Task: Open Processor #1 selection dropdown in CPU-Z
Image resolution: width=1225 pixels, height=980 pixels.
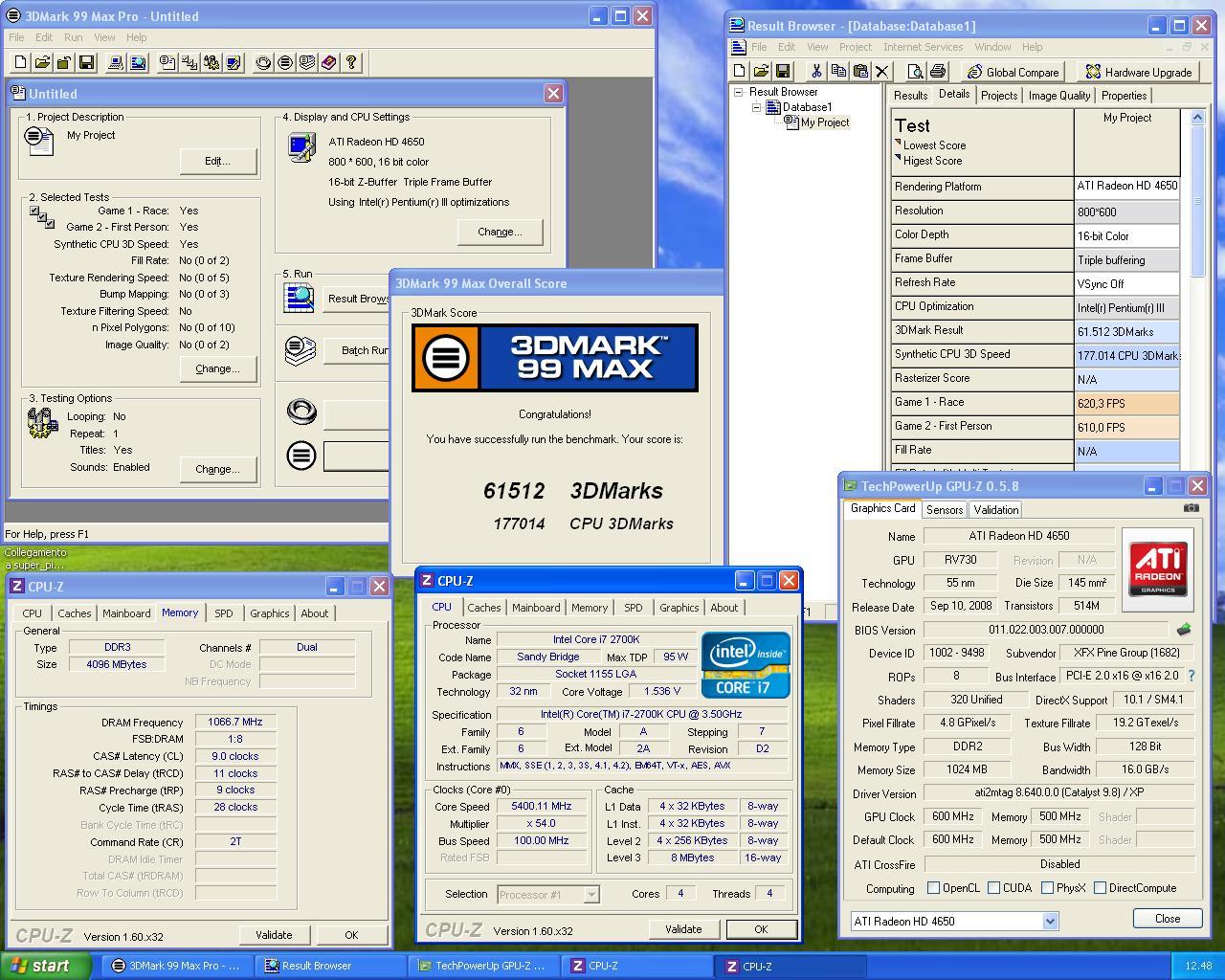Action: [x=591, y=894]
